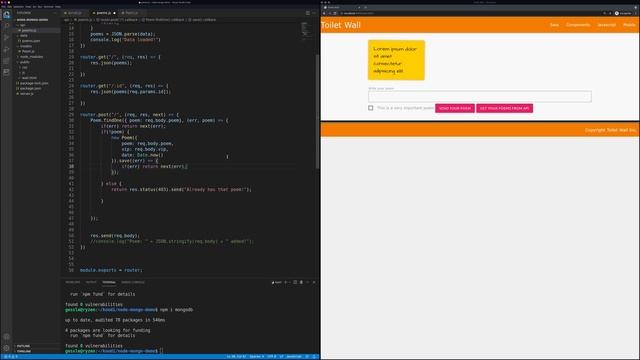Click the code minimap in the editor
This screenshot has height=360, width=640.
coord(306,31)
